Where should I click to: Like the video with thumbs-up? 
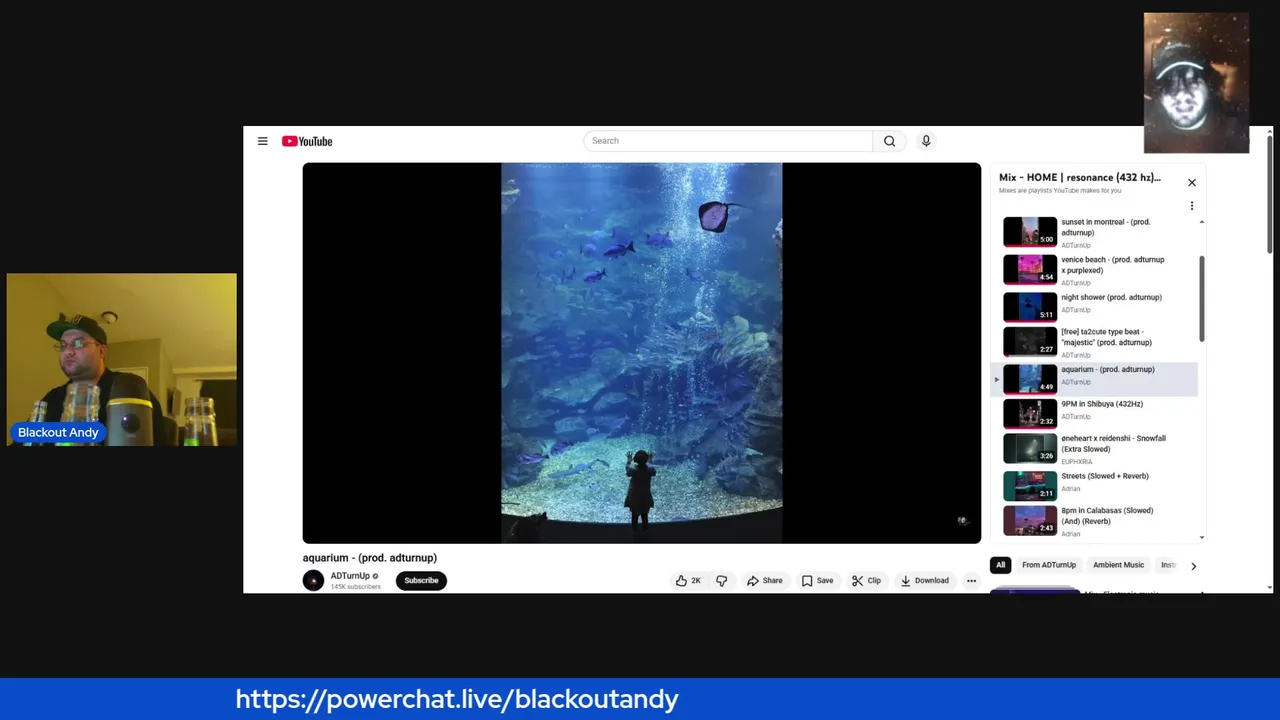coord(688,580)
